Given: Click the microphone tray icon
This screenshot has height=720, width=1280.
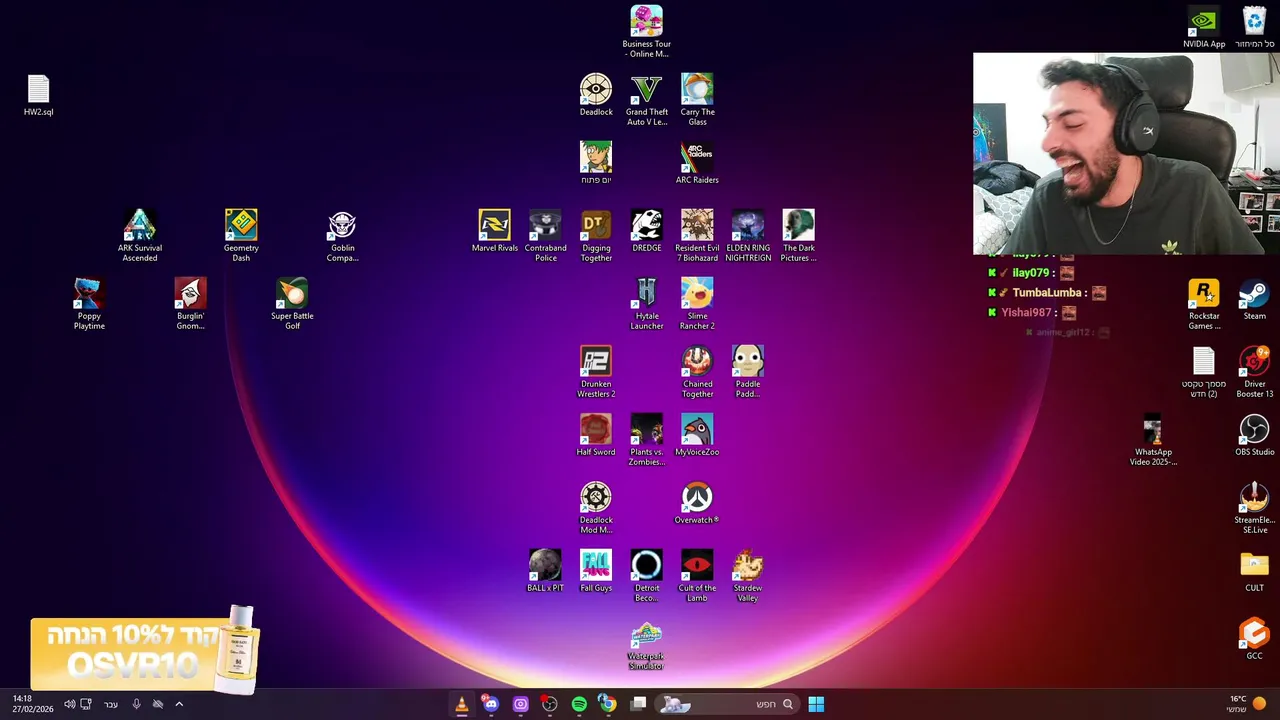Looking at the screenshot, I should pos(136,704).
